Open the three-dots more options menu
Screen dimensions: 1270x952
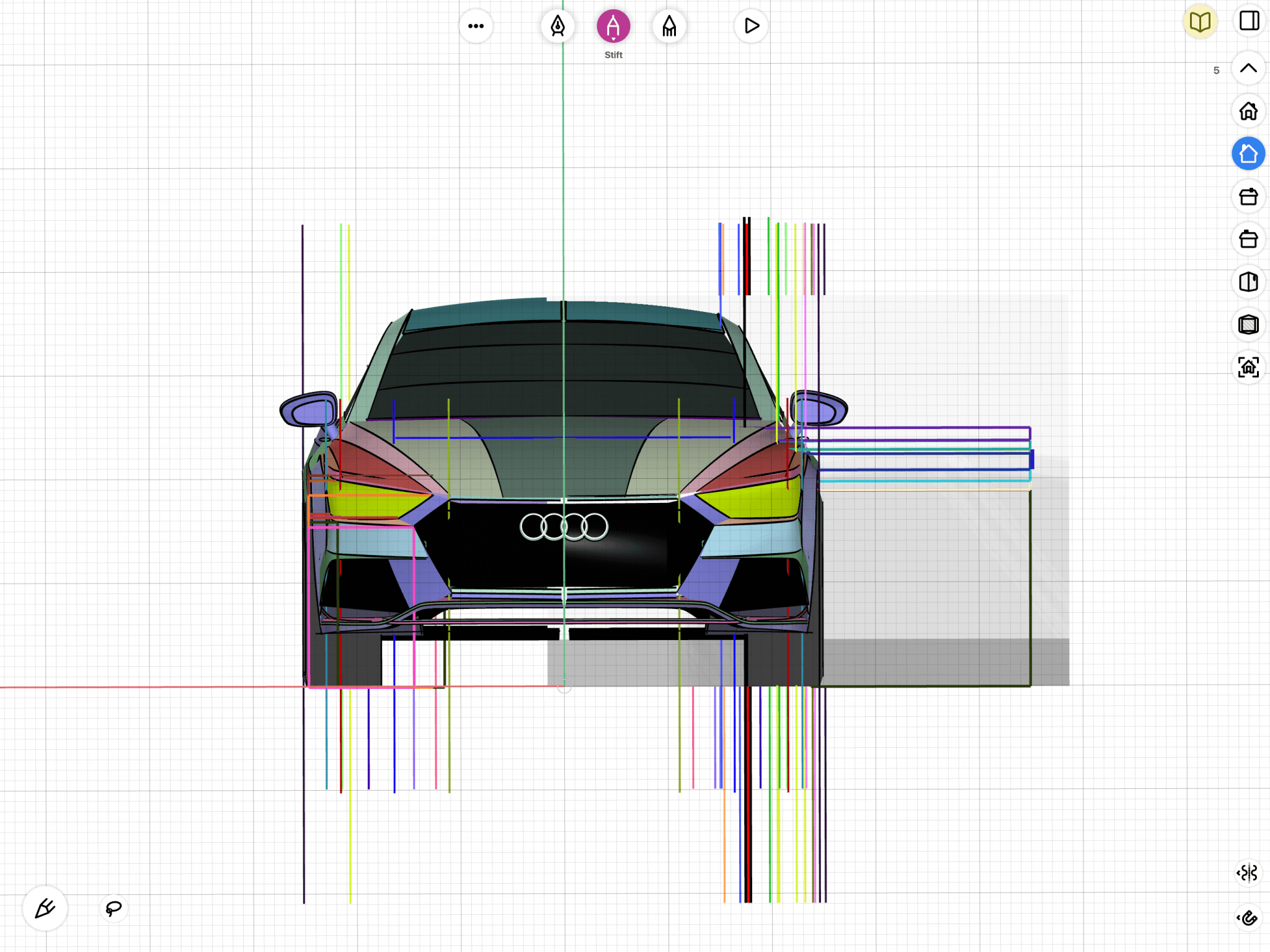(x=476, y=26)
